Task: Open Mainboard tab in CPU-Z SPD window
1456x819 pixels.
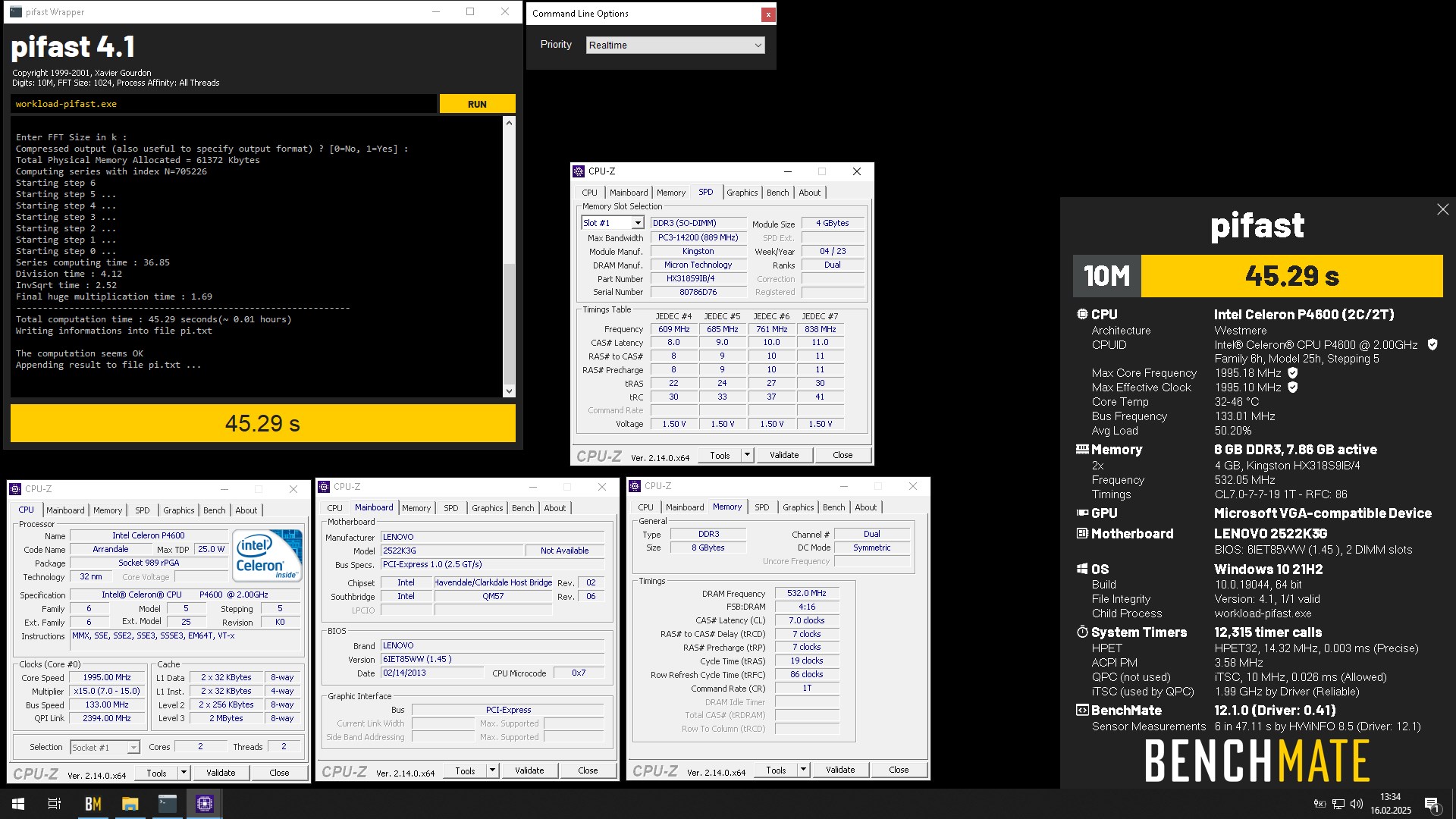Action: [x=629, y=193]
